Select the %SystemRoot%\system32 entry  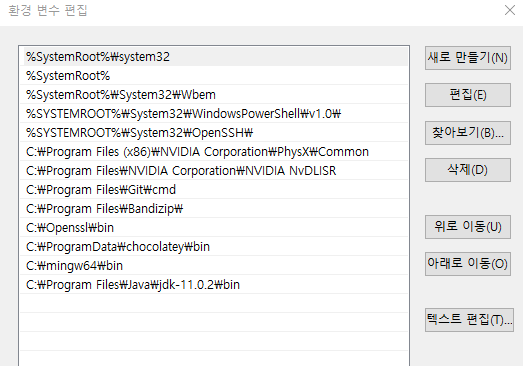point(214,57)
